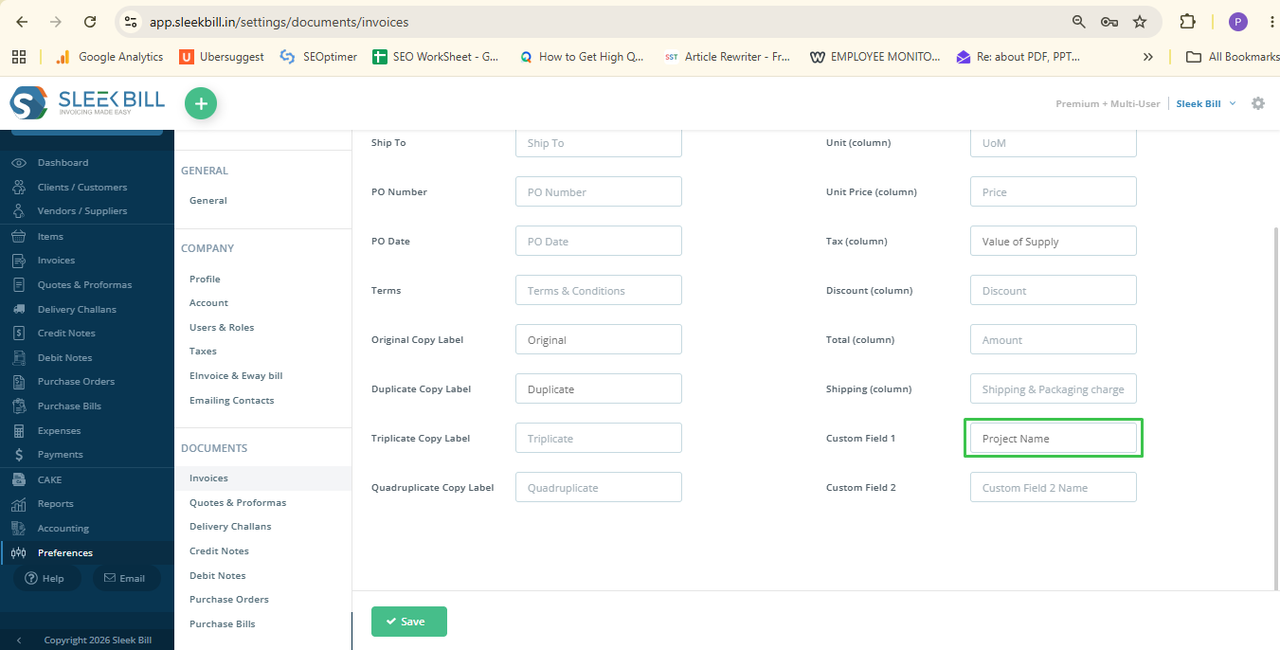Image resolution: width=1280 pixels, height=650 pixels.
Task: Select Quotes & Proformas document settings
Action: point(238,502)
